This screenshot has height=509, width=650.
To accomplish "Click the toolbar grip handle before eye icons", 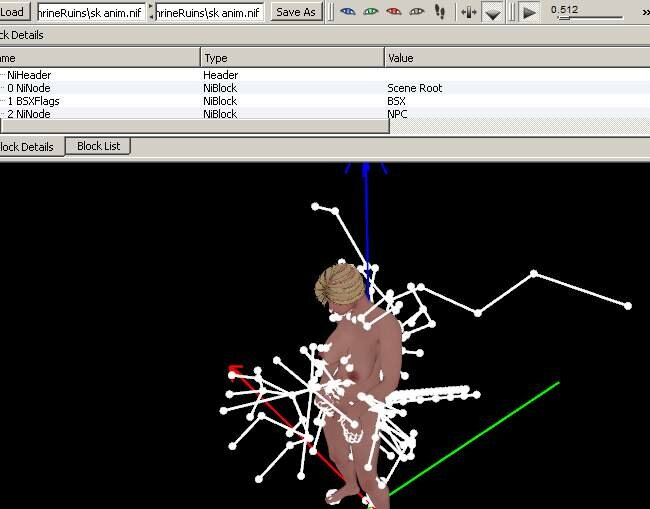I will tap(331, 12).
